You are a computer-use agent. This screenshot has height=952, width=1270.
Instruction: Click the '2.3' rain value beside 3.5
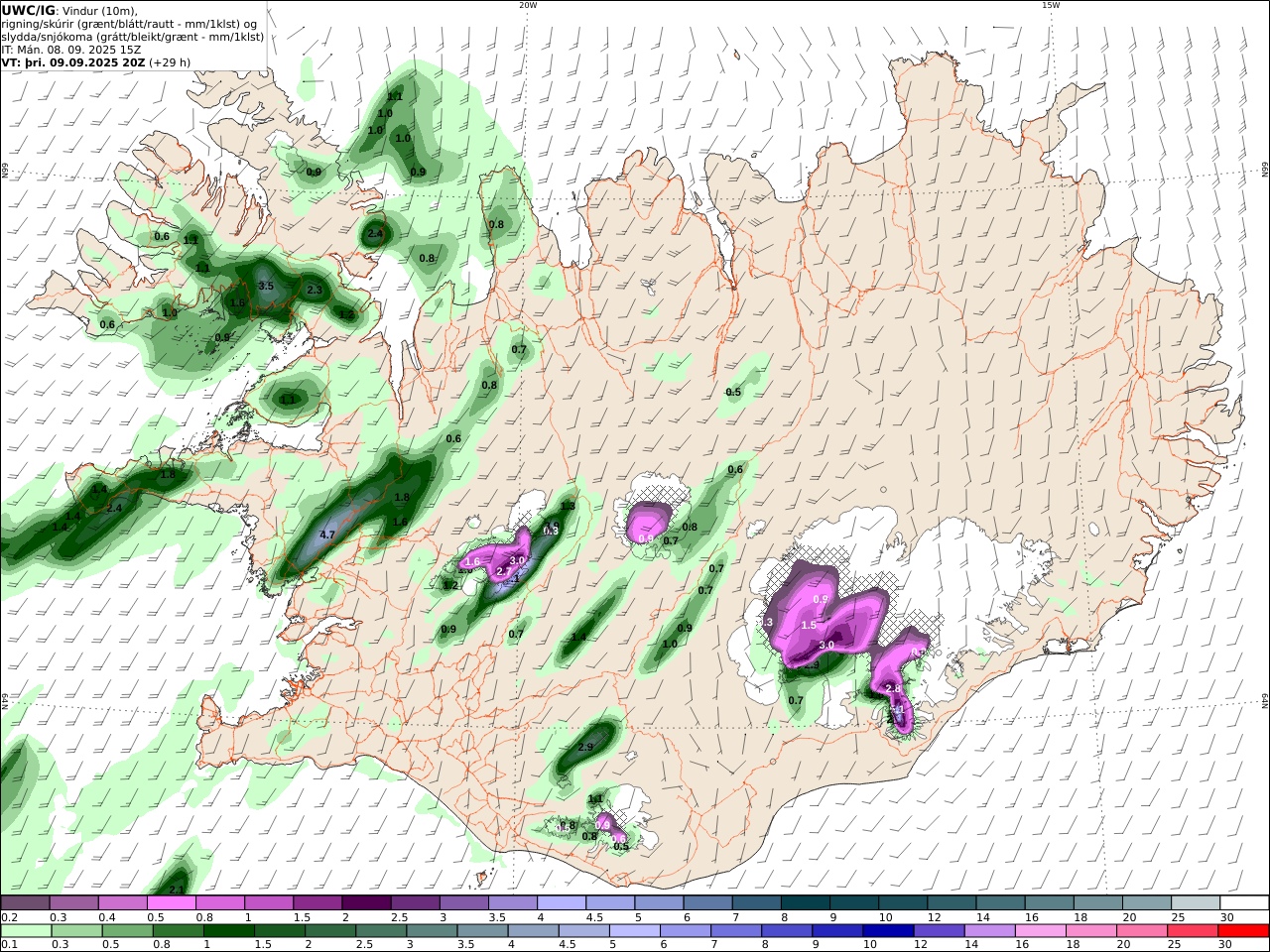tap(315, 290)
